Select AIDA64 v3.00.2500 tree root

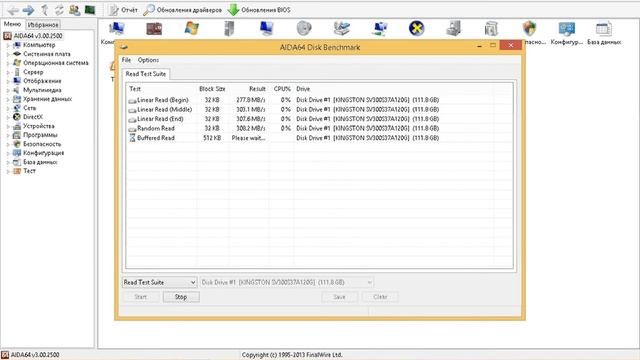click(38, 36)
